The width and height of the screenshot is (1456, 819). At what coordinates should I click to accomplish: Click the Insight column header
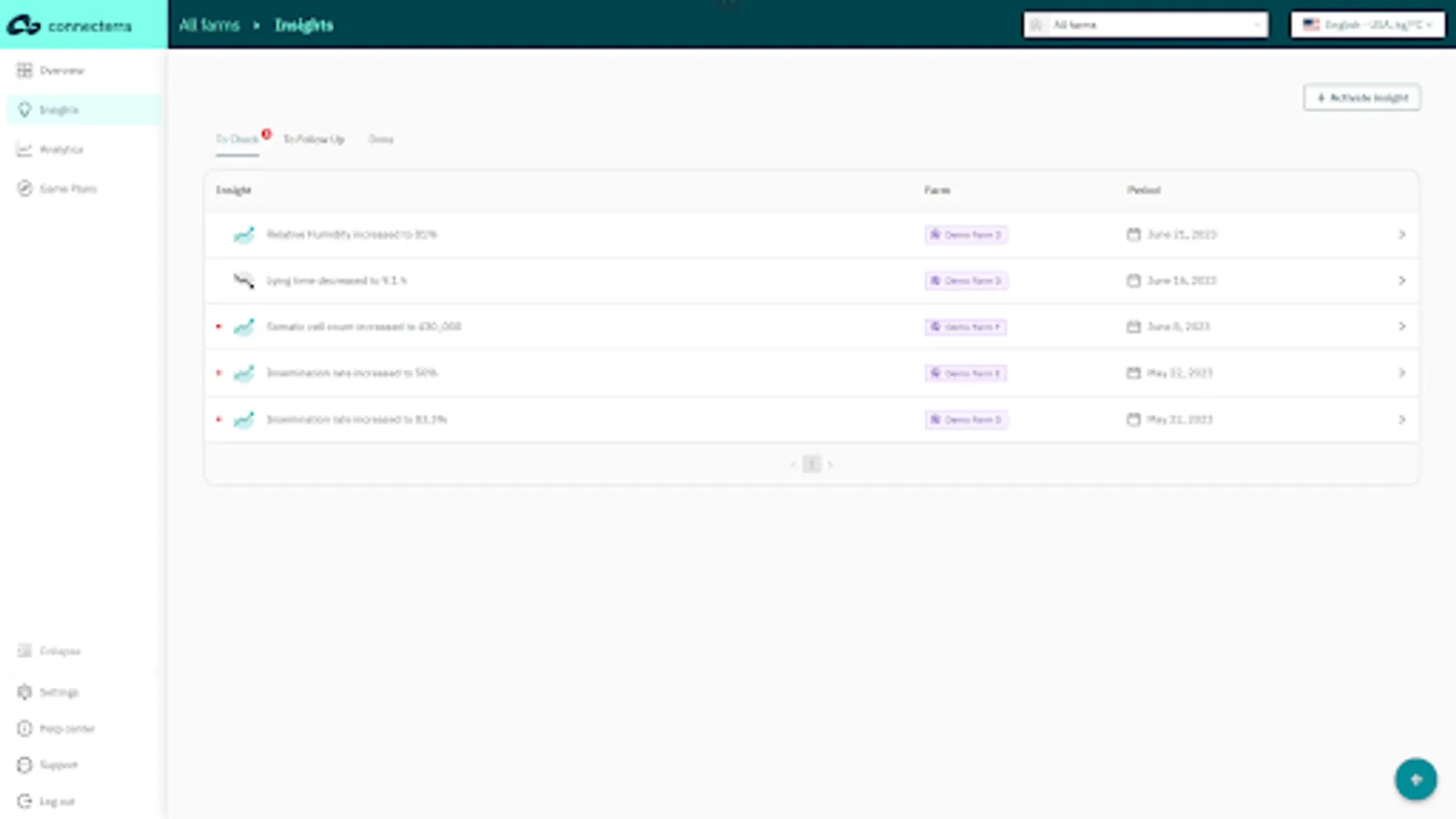(x=234, y=190)
